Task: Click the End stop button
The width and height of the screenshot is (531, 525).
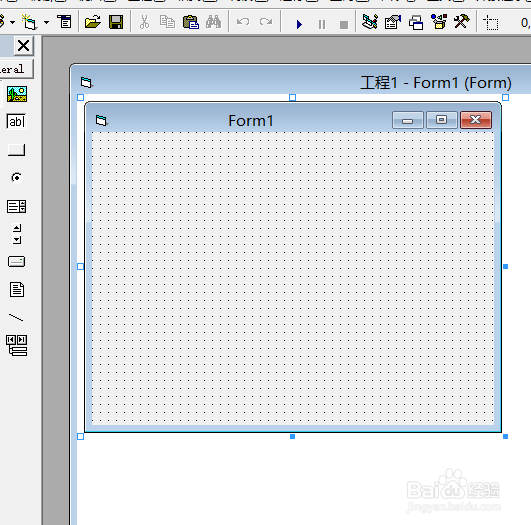Action: tap(344, 25)
